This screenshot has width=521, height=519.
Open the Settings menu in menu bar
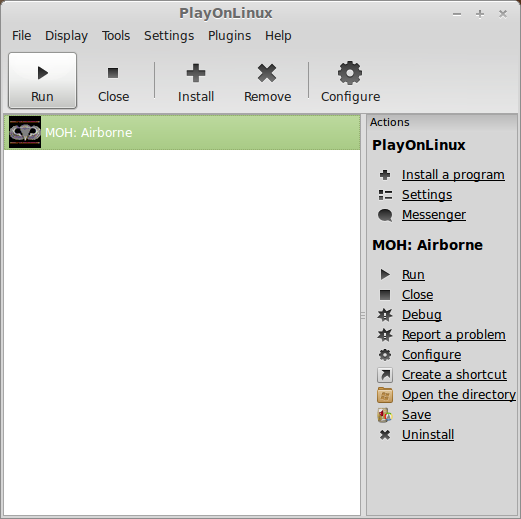pos(169,36)
